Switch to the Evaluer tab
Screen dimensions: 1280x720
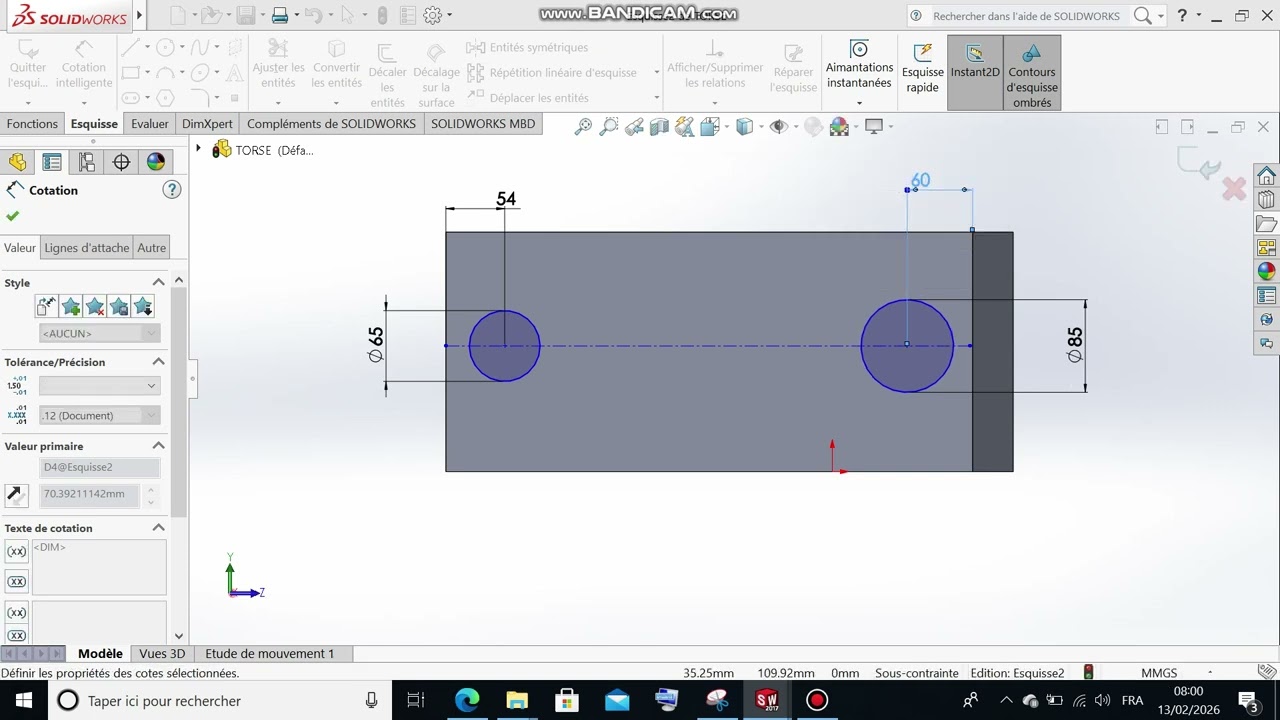[150, 124]
